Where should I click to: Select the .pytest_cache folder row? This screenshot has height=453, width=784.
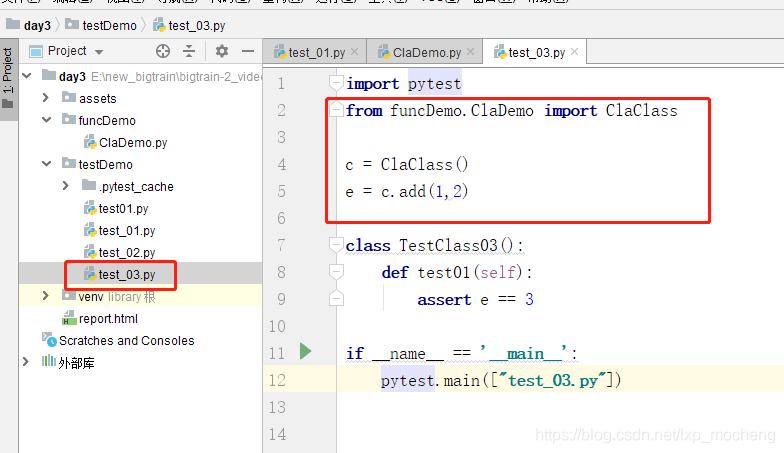[128, 186]
